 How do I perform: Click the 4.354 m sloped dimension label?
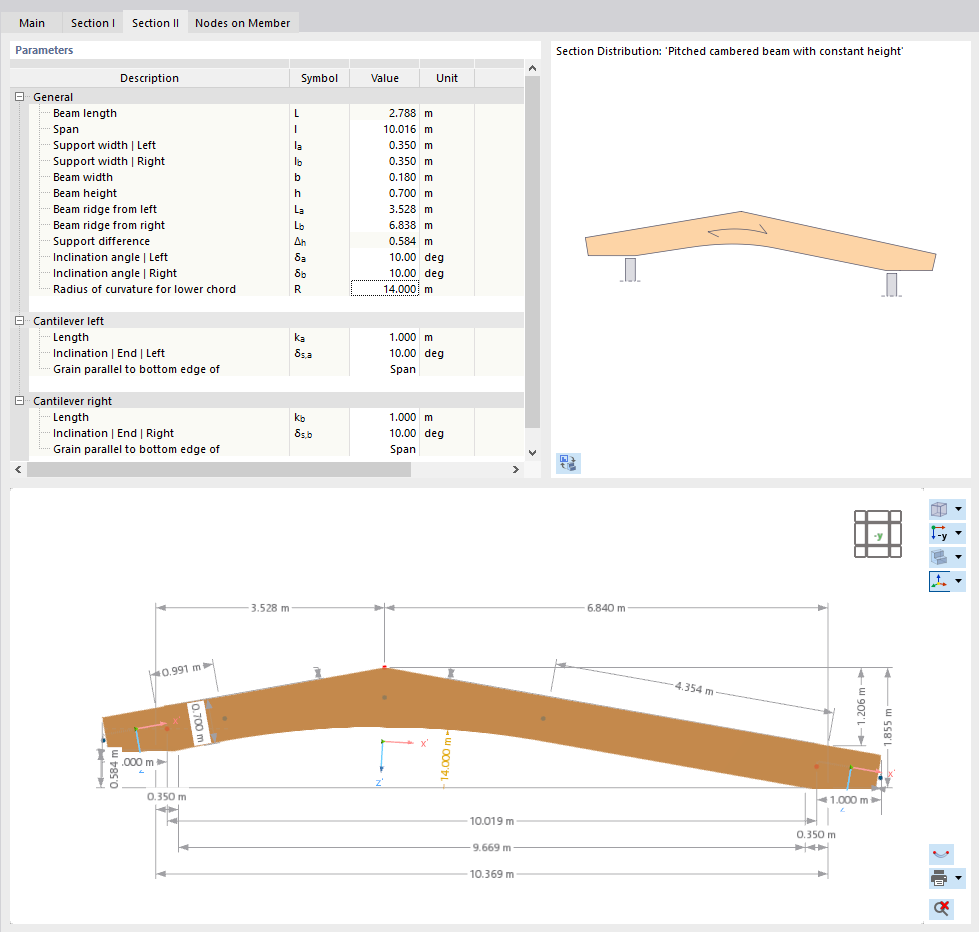pyautogui.click(x=694, y=689)
